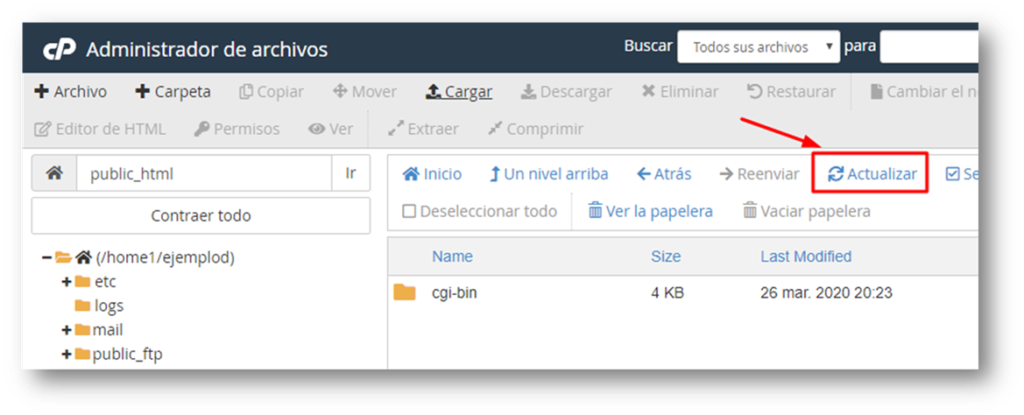This screenshot has height=415, width=1024.
Task: Click the home icon beside path field
Action: [54, 173]
